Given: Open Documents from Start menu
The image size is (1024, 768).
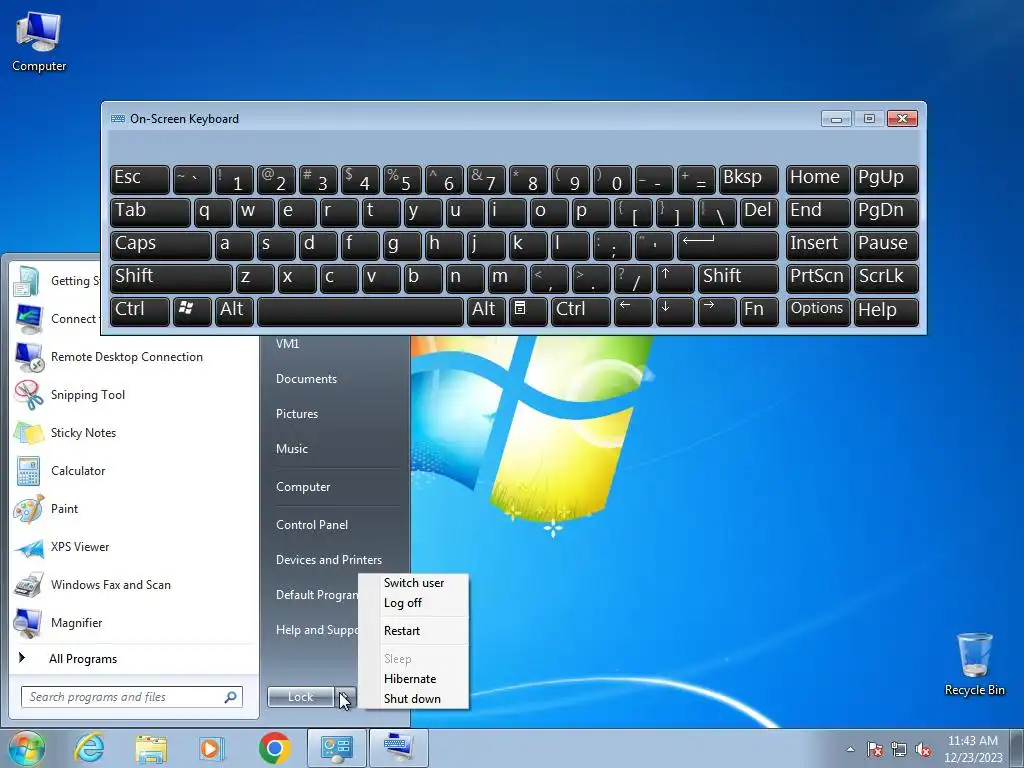Looking at the screenshot, I should coord(306,379).
